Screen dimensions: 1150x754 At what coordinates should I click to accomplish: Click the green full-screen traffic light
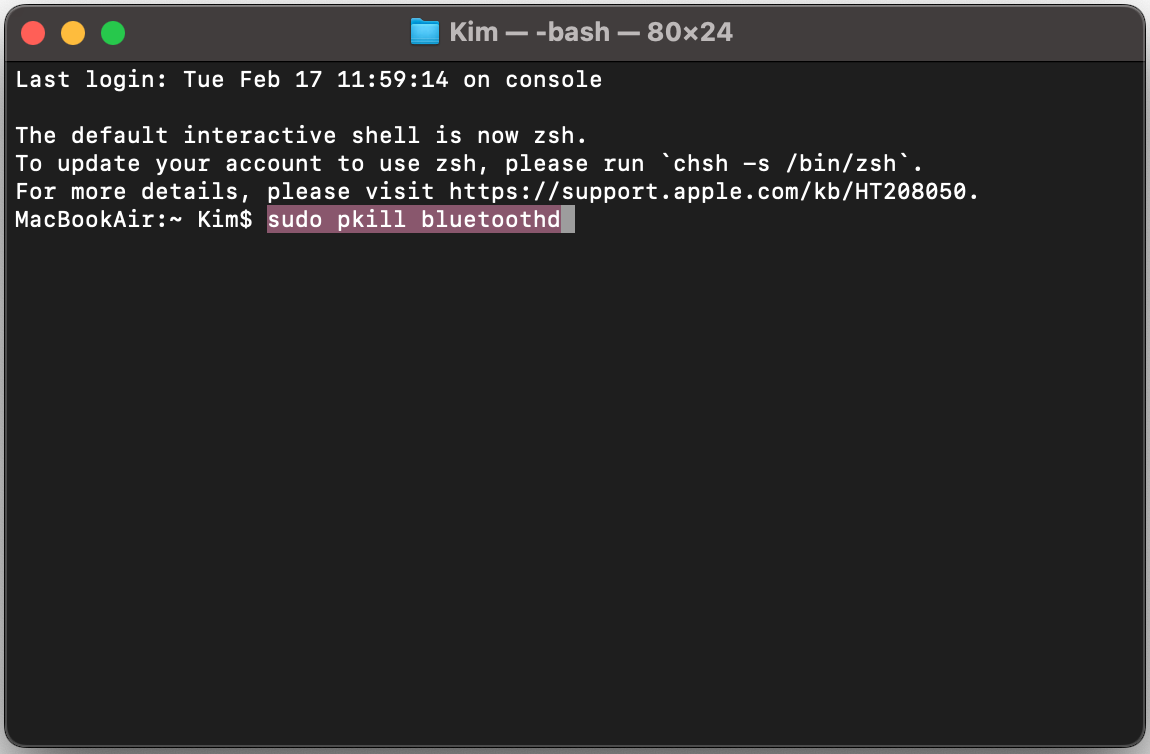click(x=113, y=32)
